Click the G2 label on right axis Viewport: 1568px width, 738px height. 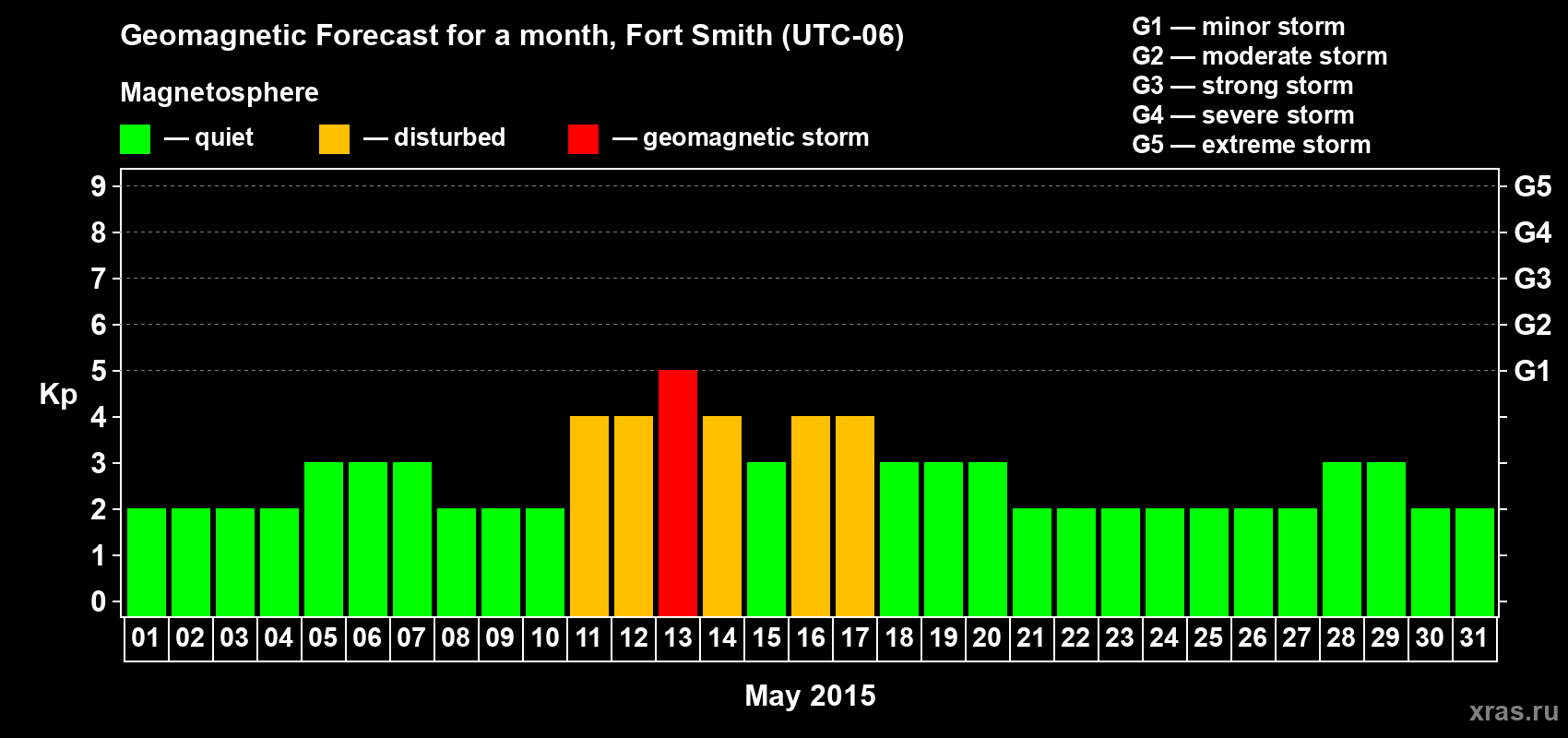click(x=1532, y=325)
